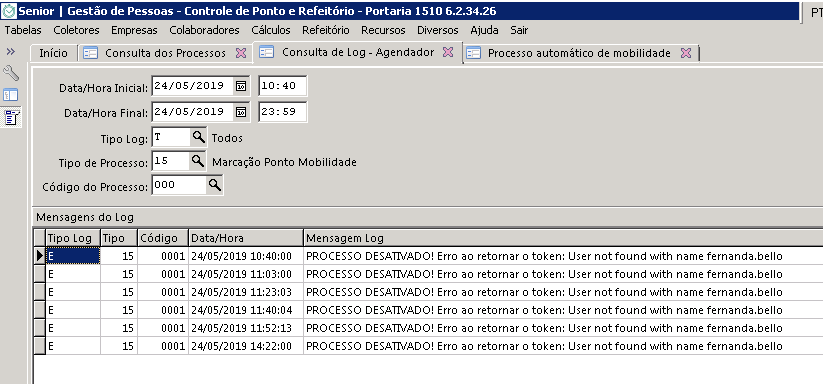
Task: Expand the sidebar with double chevron
Action: tap(10, 51)
